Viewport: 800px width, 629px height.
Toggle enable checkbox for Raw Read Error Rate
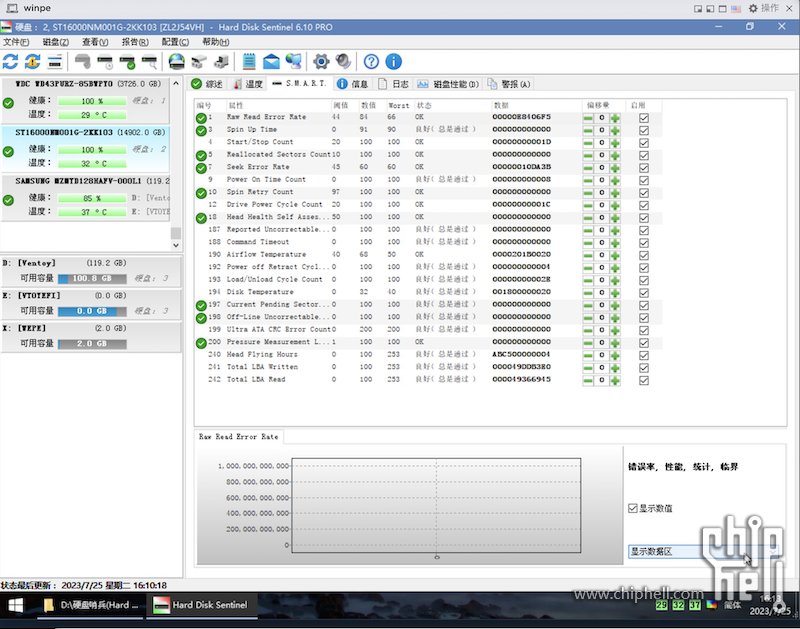coord(644,118)
